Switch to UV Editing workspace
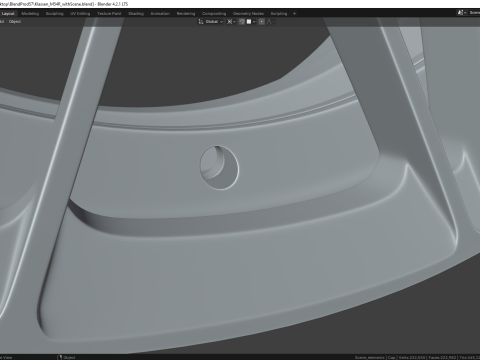The width and height of the screenshot is (480, 360). [x=80, y=14]
